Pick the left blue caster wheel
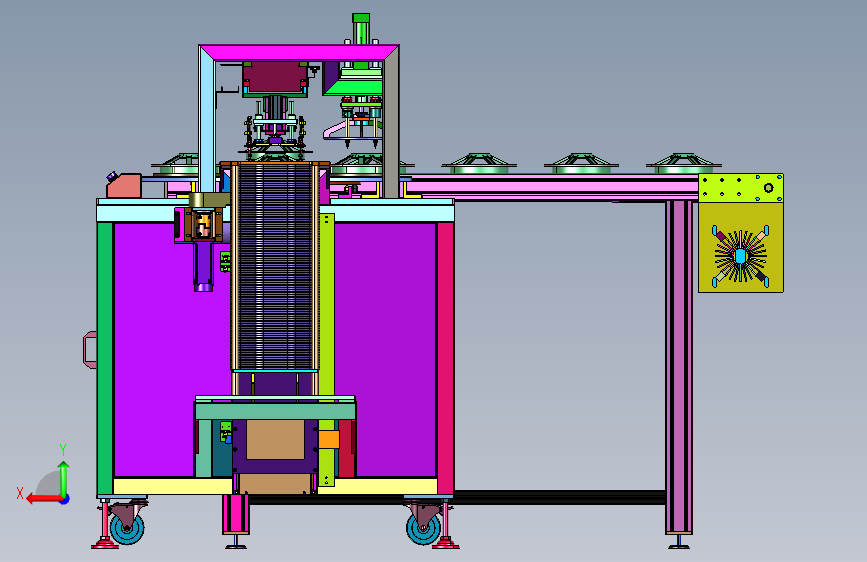Screen dimensions: 867x562 coord(127,528)
